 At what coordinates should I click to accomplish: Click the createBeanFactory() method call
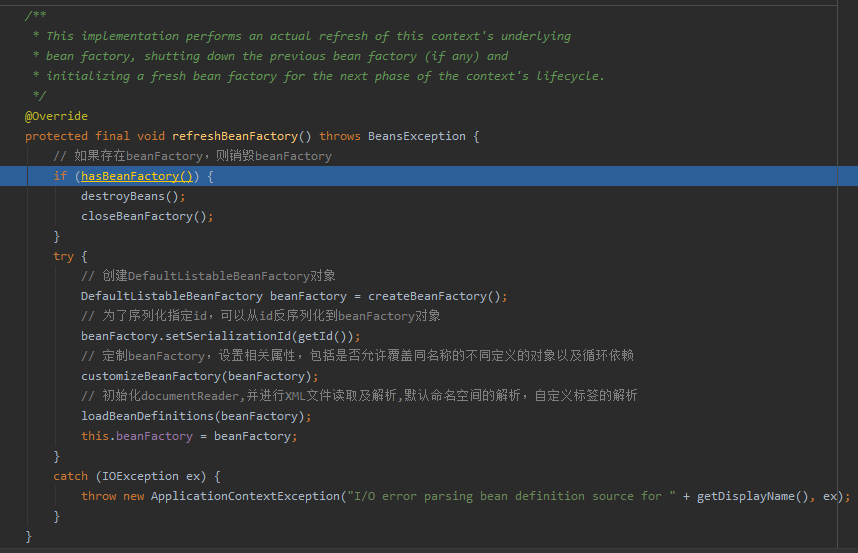(434, 296)
